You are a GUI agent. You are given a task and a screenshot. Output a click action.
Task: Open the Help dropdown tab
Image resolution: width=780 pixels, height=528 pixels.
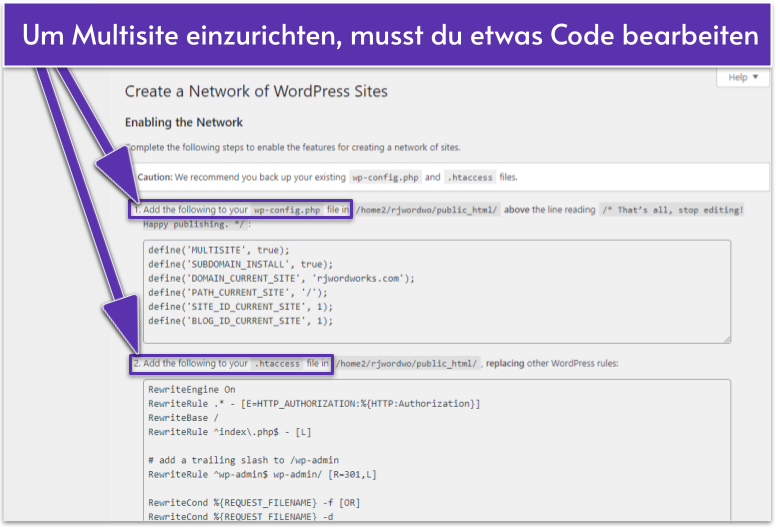(x=743, y=77)
